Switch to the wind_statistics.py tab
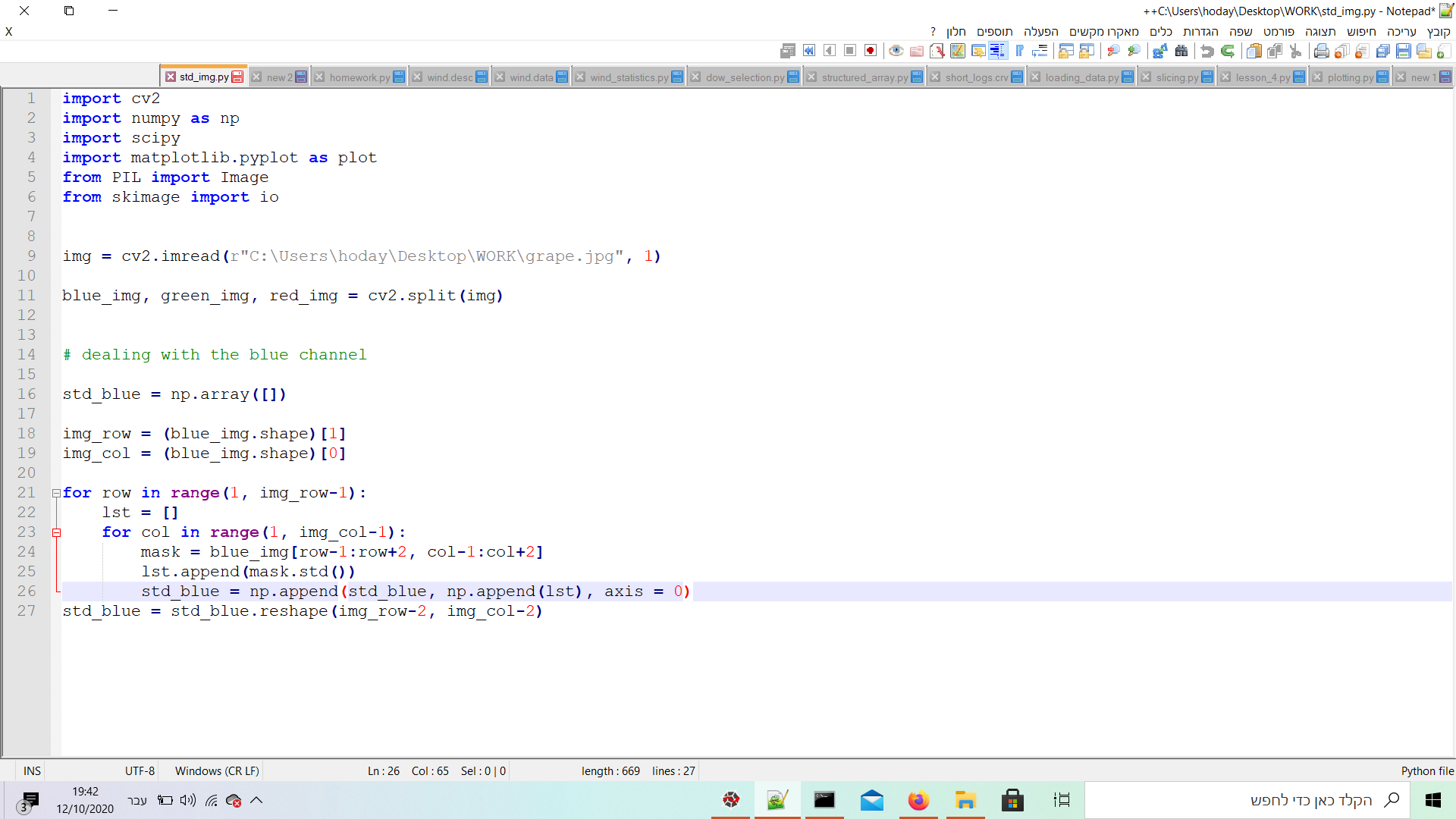Screen dimensions: 1456x819 click(x=629, y=77)
